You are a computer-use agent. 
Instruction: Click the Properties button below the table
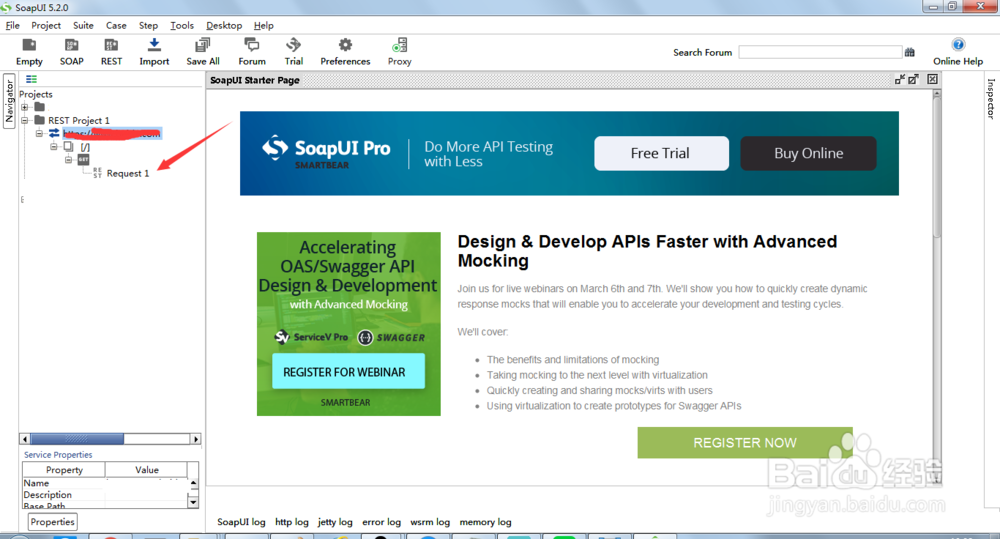(53, 522)
